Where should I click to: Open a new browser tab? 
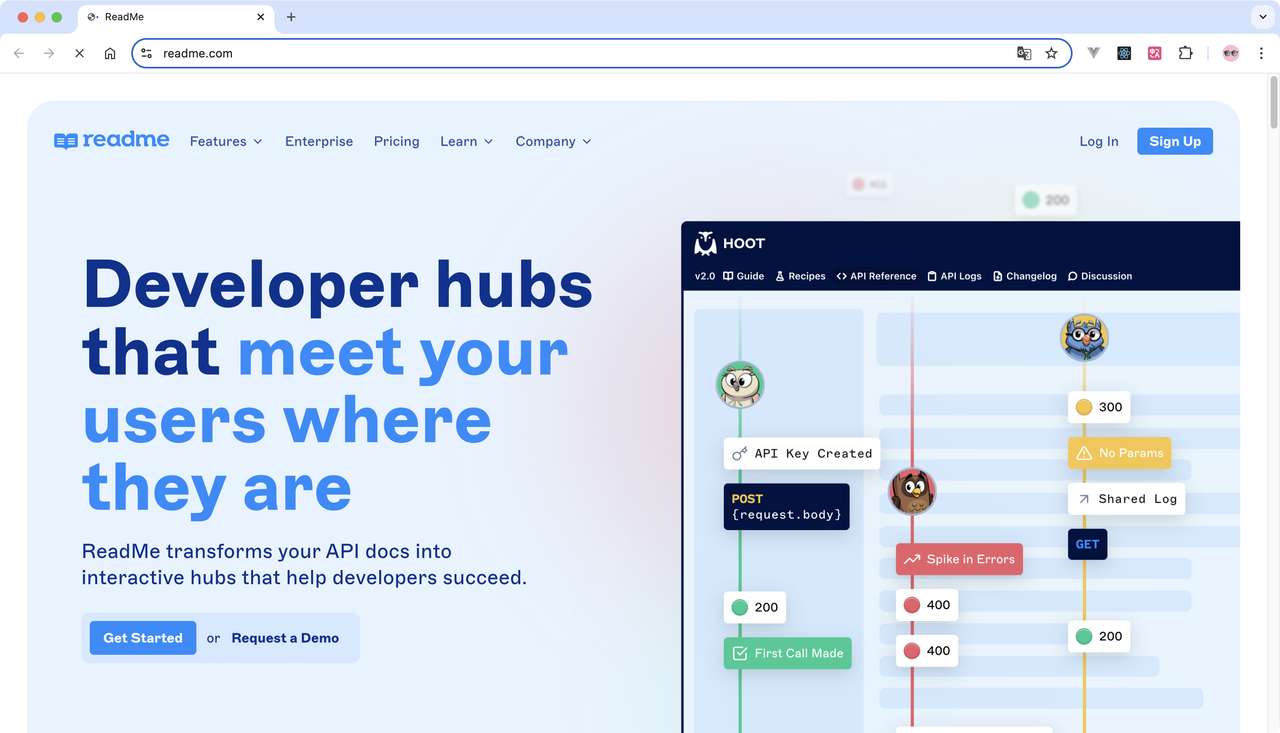tap(291, 17)
